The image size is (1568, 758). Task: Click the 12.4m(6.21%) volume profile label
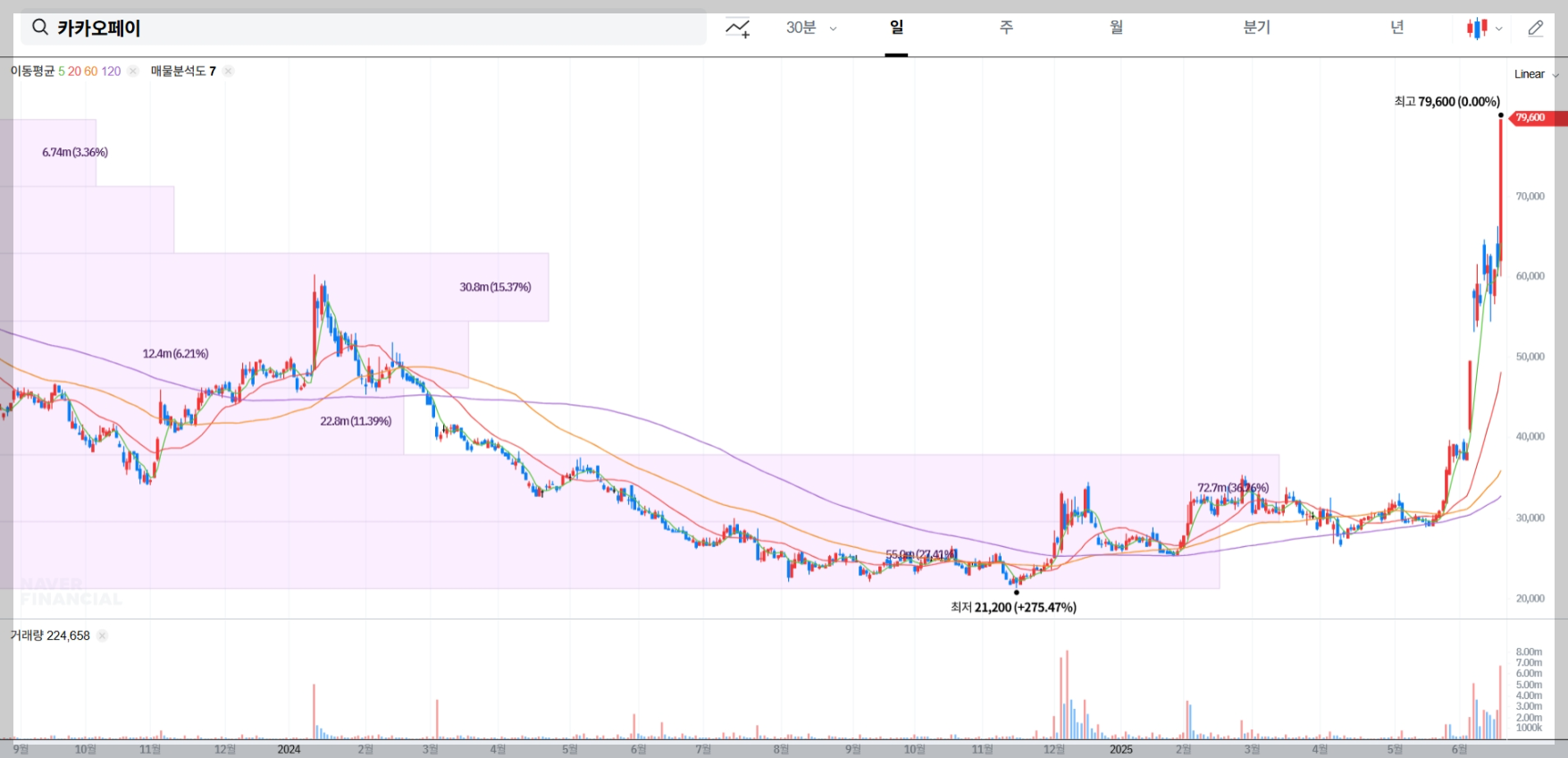(175, 354)
